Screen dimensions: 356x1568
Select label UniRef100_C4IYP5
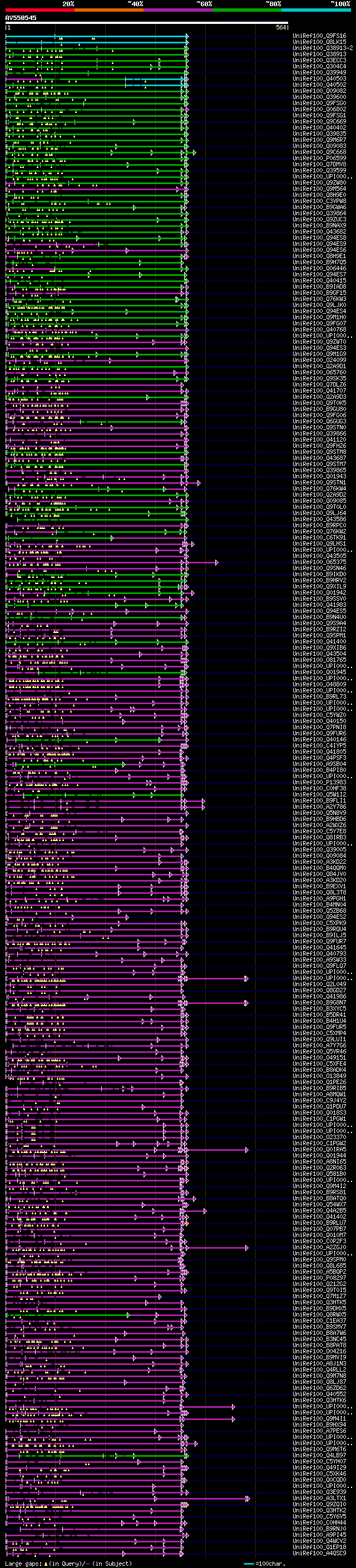click(319, 746)
